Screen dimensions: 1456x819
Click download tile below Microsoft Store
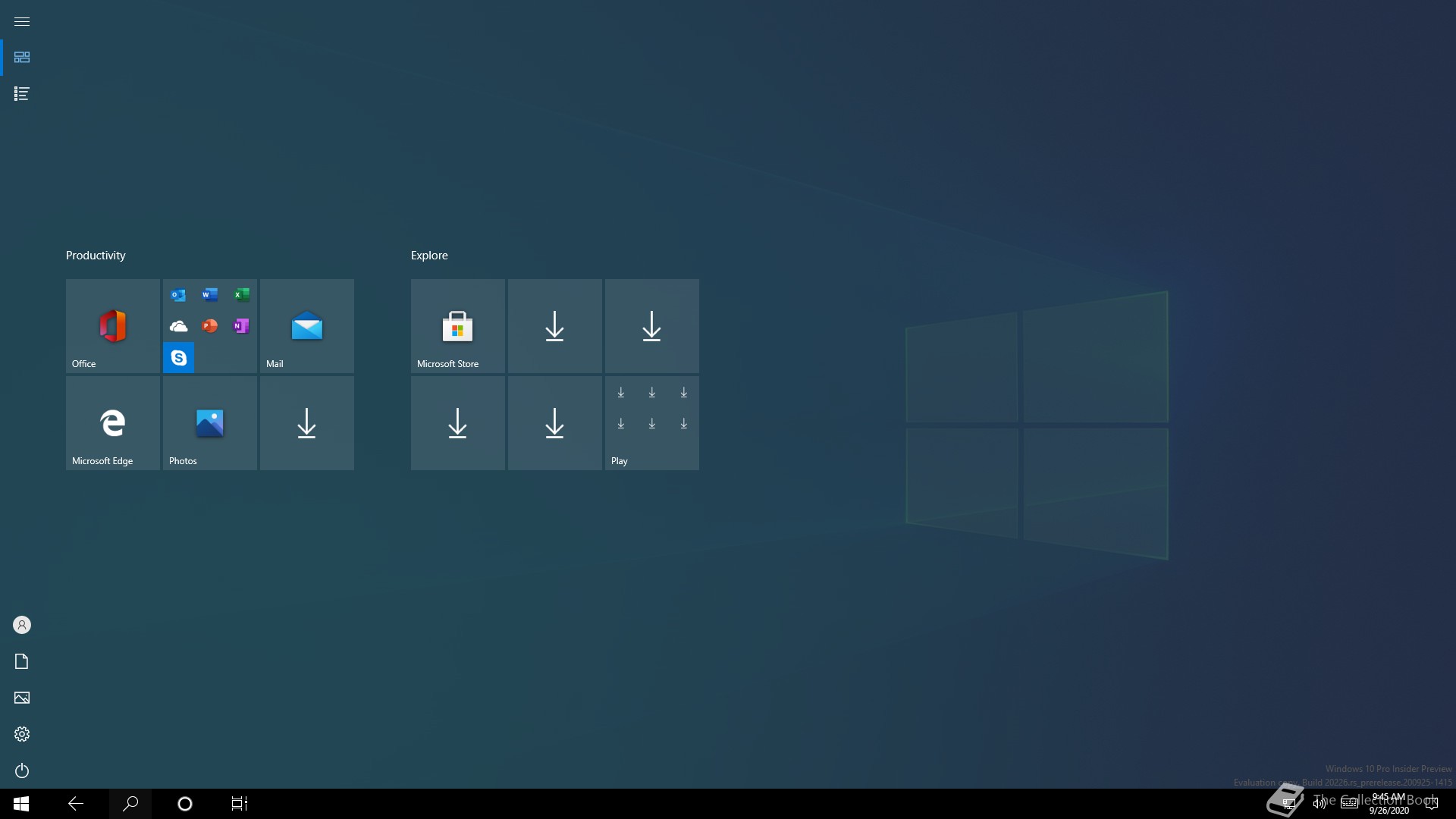[458, 423]
